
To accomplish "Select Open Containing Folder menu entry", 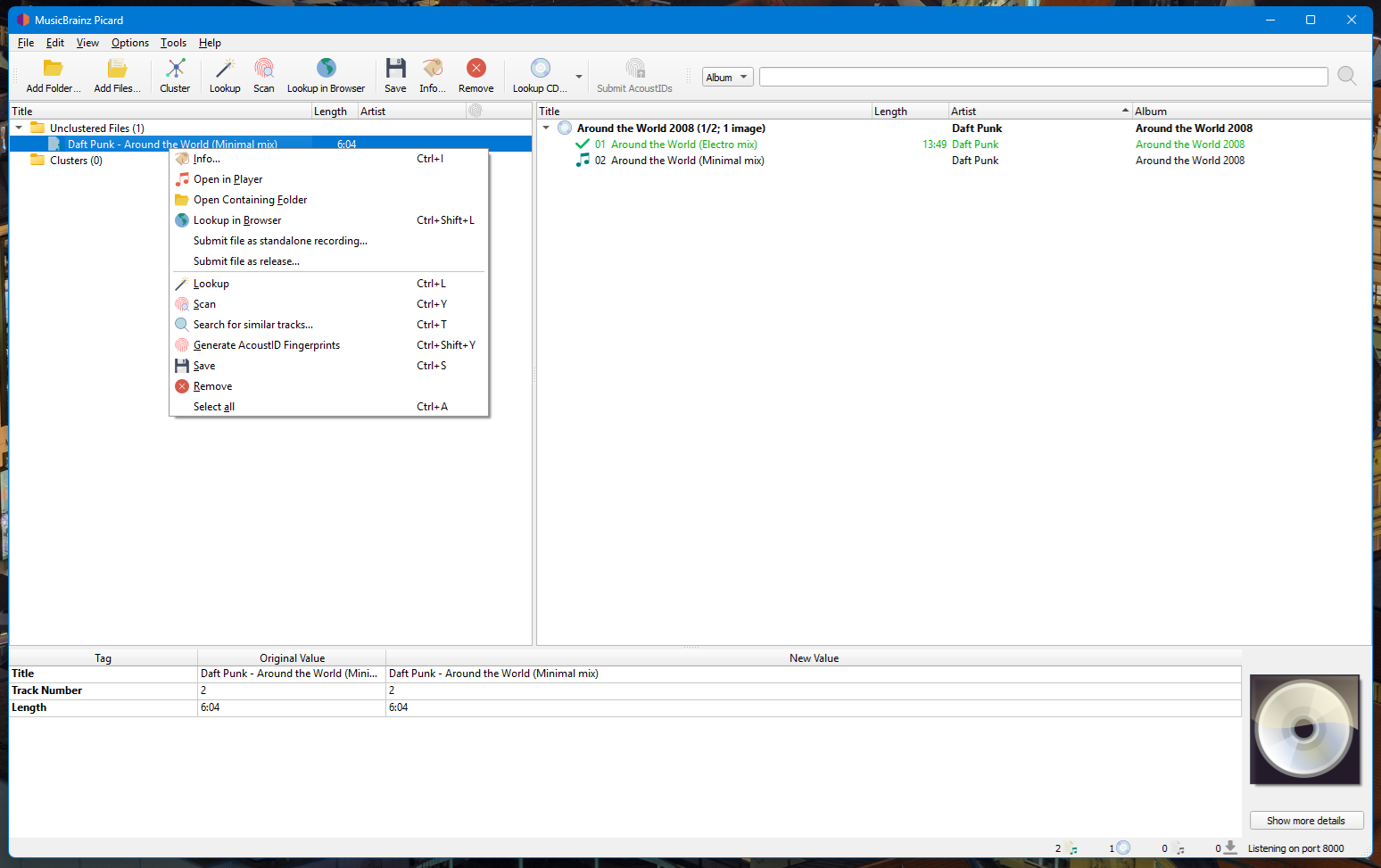I will (250, 200).
